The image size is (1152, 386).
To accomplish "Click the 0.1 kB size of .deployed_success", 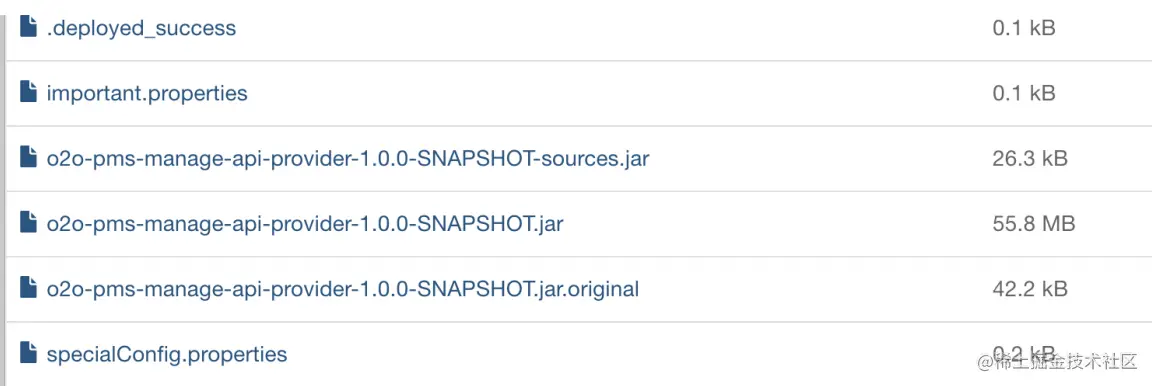I will click(x=1023, y=29).
